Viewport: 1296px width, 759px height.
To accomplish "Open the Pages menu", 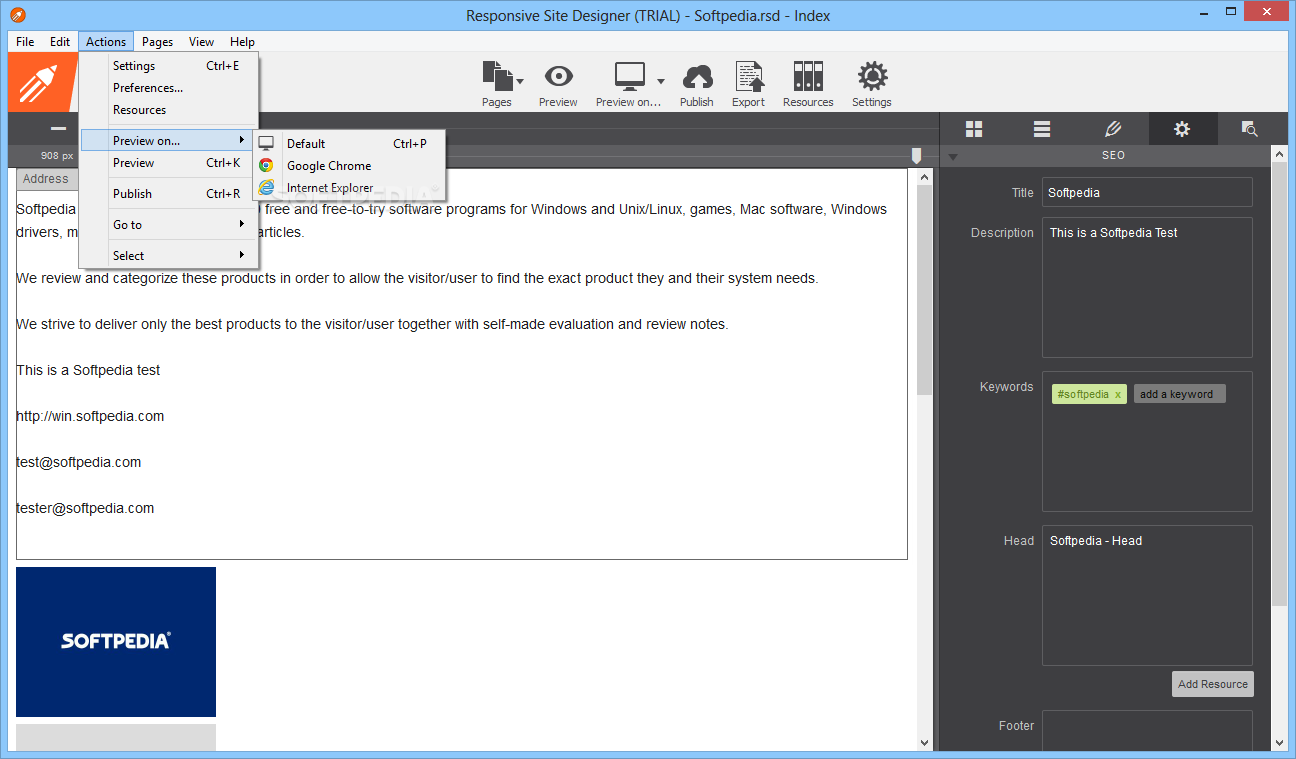I will [157, 42].
